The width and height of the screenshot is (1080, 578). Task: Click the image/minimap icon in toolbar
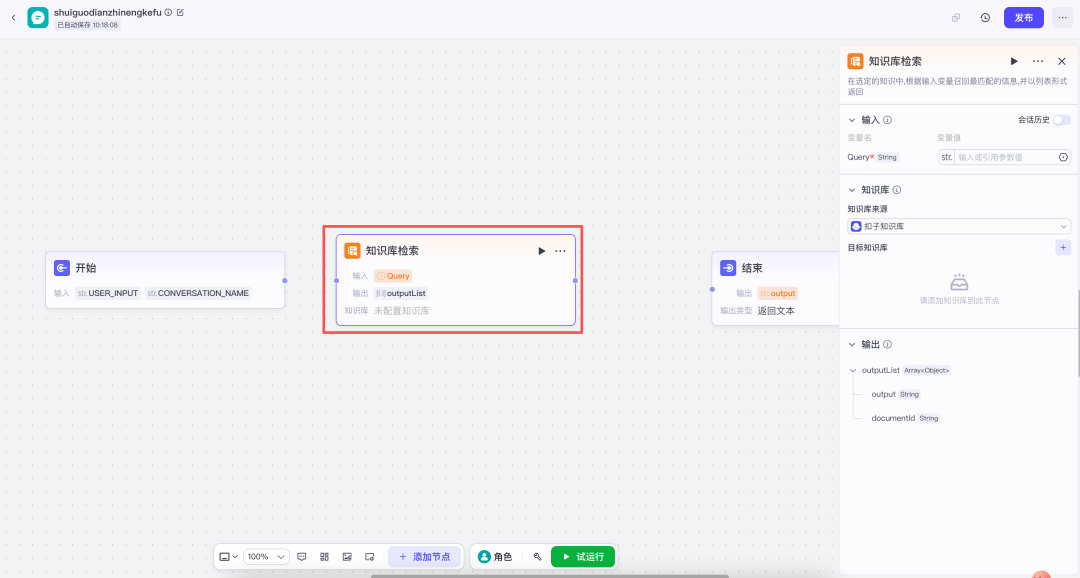point(347,557)
